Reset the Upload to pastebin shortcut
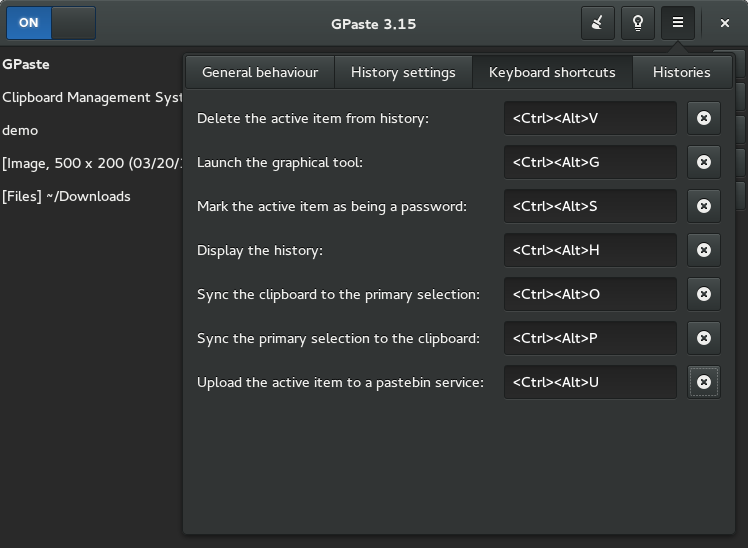 (704, 382)
